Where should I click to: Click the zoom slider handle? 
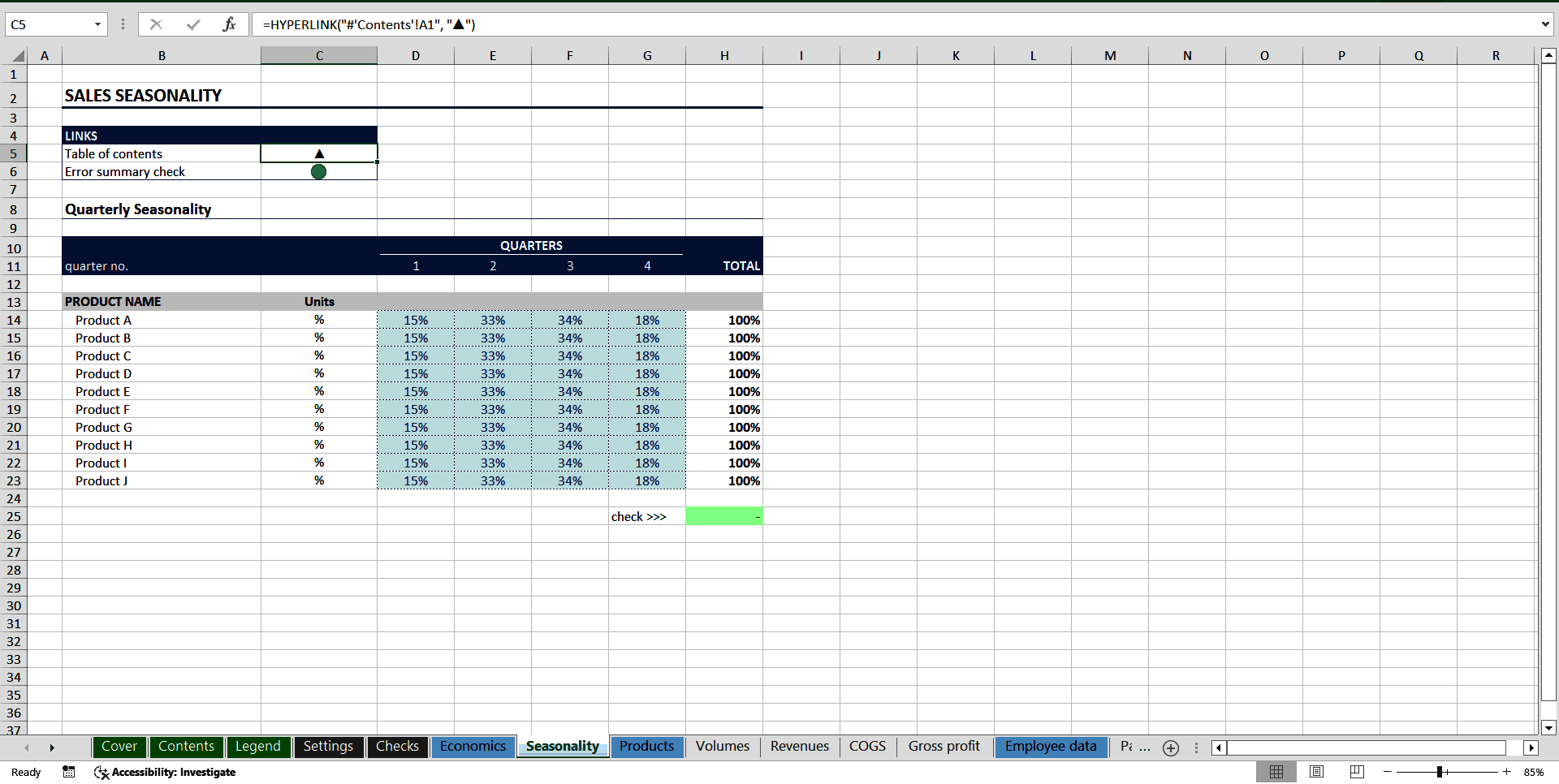[1439, 772]
